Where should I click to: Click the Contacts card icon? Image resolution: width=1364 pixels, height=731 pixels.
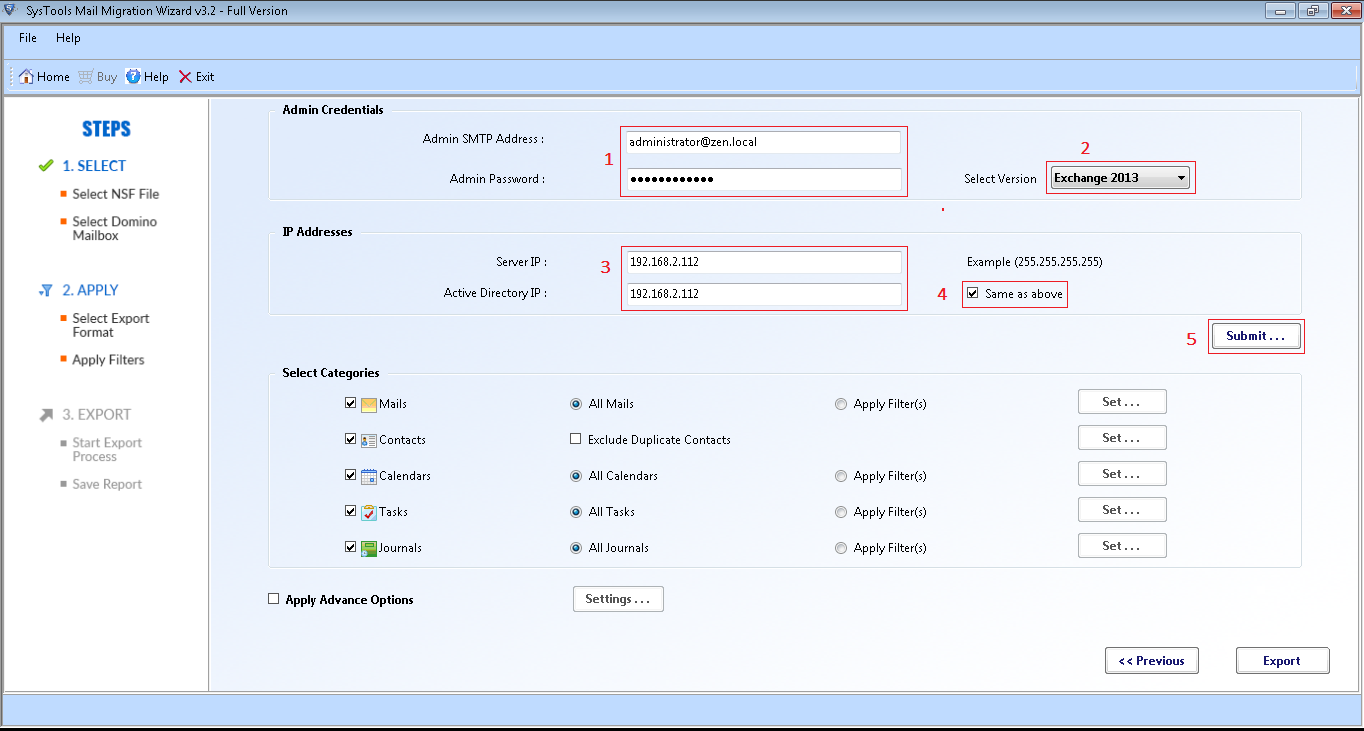click(368, 440)
